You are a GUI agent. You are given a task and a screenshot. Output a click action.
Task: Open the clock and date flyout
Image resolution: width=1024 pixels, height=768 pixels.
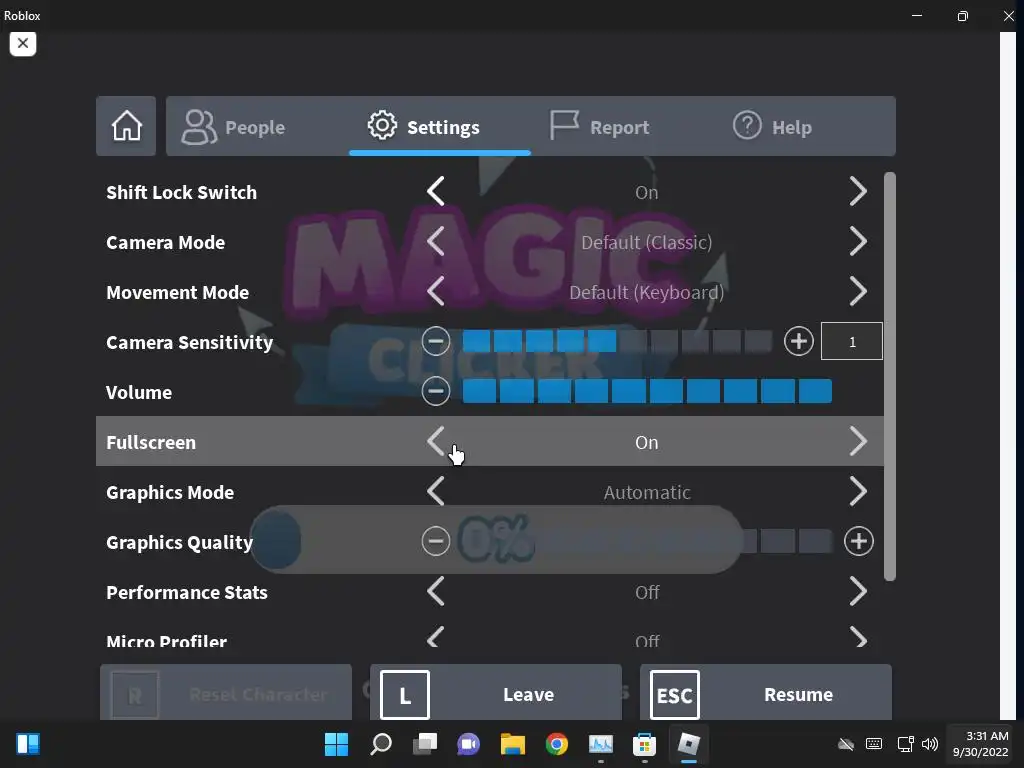click(x=980, y=744)
